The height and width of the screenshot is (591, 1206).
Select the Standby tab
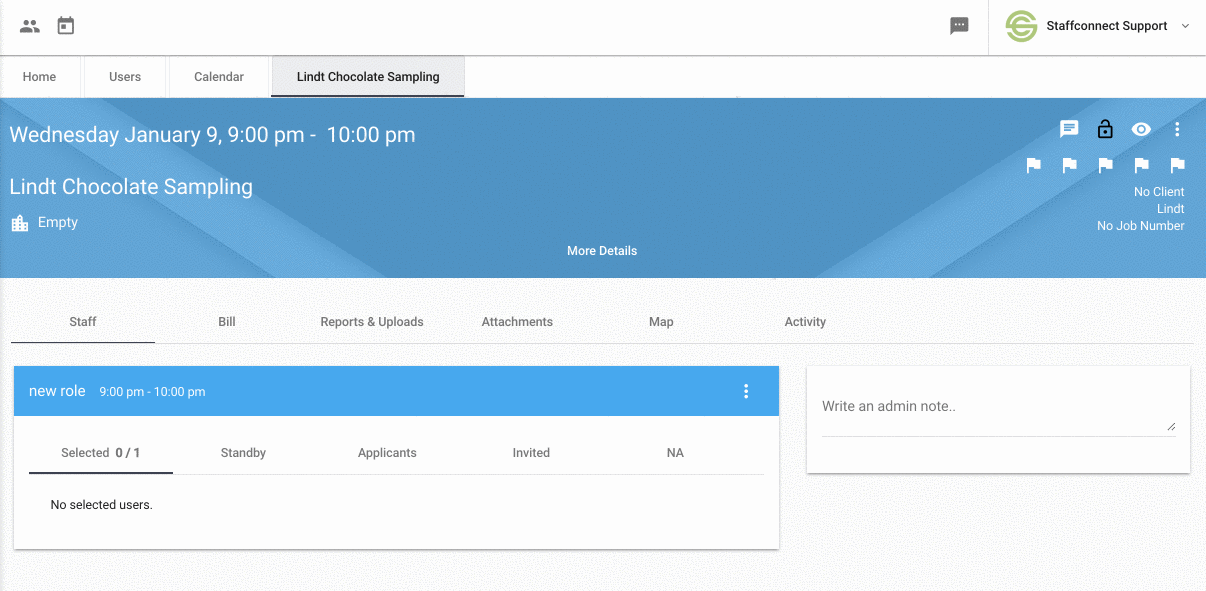[243, 453]
